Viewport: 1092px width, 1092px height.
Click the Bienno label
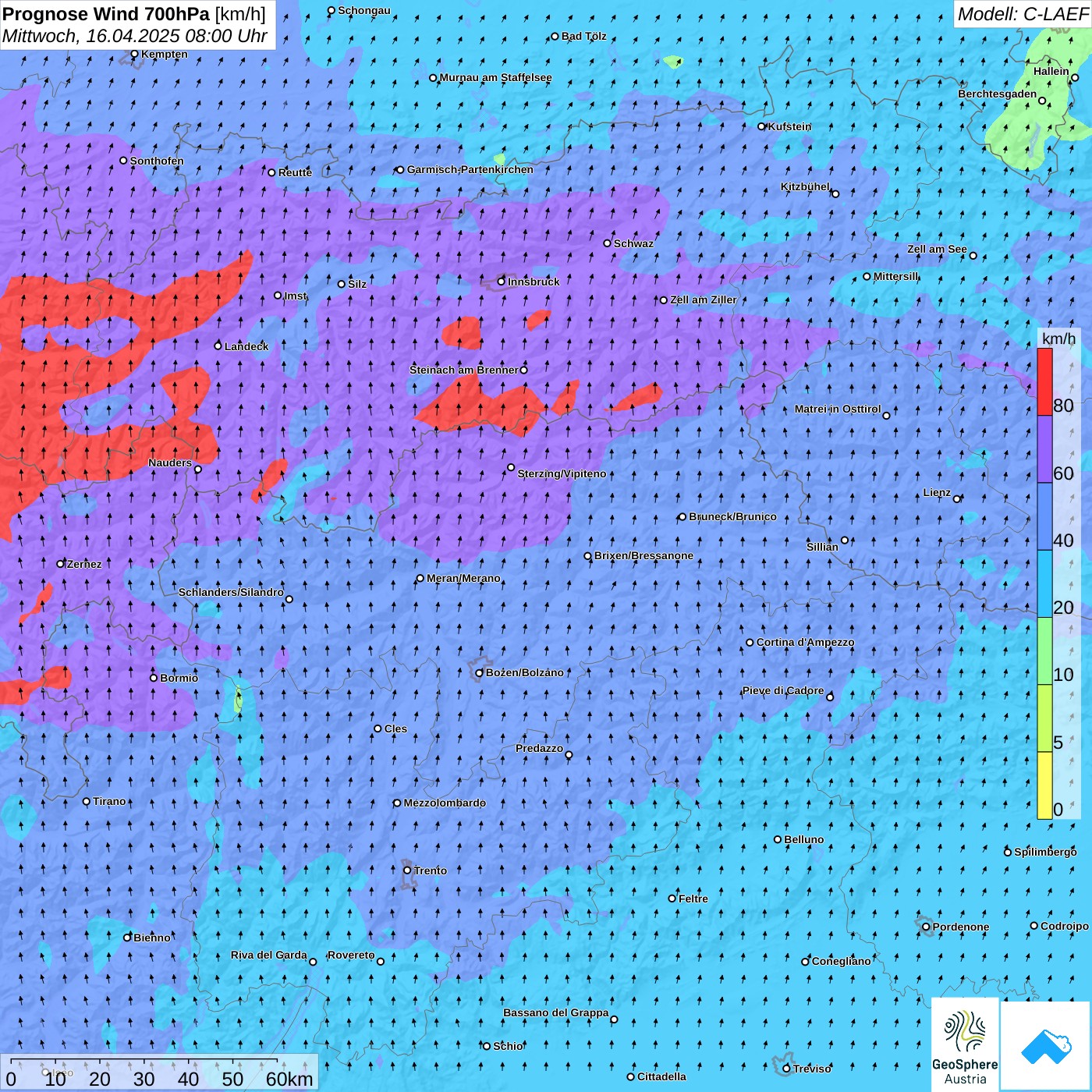click(152, 938)
